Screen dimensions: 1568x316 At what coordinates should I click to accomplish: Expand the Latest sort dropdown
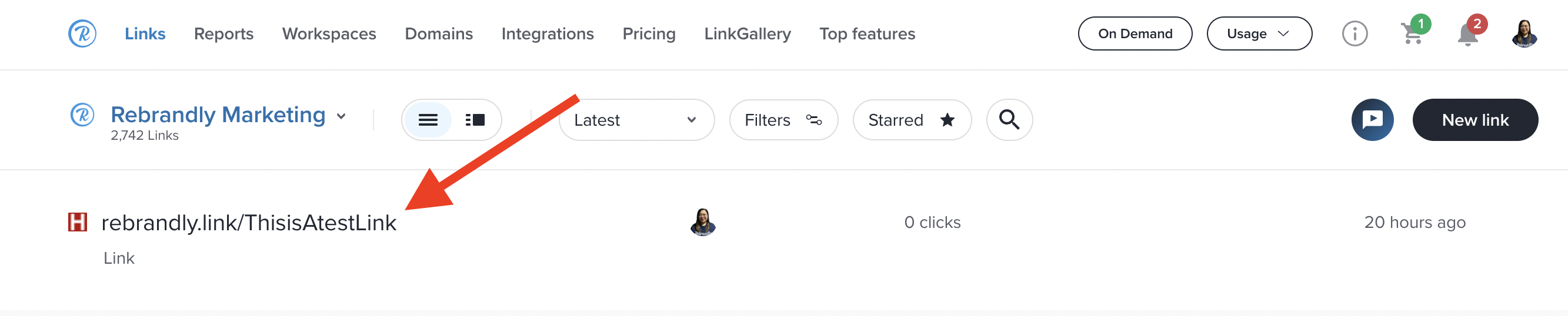click(636, 120)
